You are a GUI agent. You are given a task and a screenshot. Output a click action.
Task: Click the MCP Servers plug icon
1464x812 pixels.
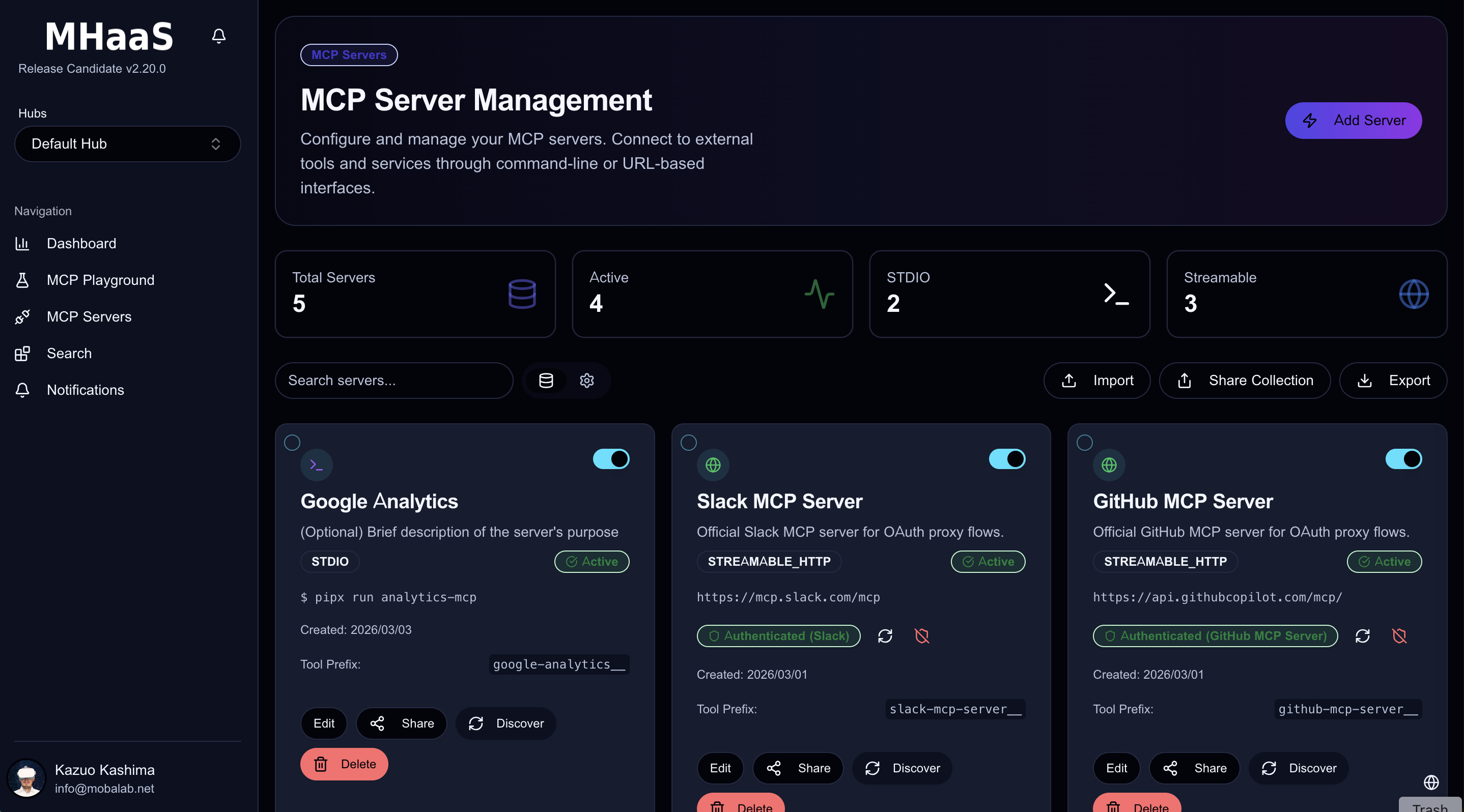22,317
